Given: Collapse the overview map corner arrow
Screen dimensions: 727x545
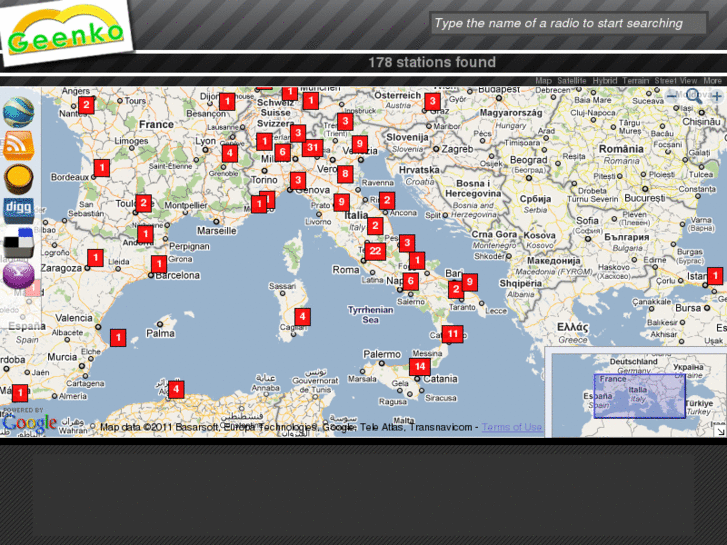Looking at the screenshot, I should point(720,431).
